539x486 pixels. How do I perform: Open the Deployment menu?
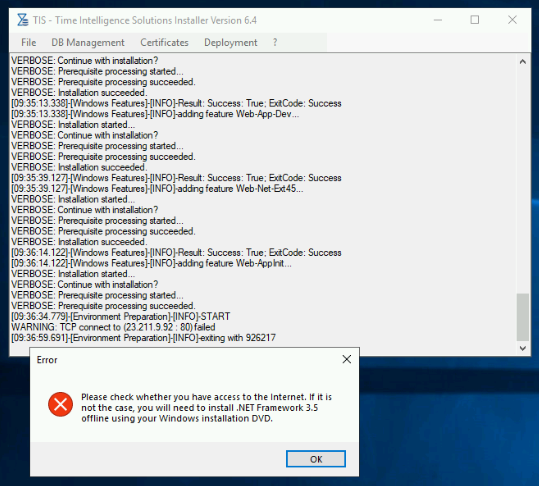[x=231, y=43]
